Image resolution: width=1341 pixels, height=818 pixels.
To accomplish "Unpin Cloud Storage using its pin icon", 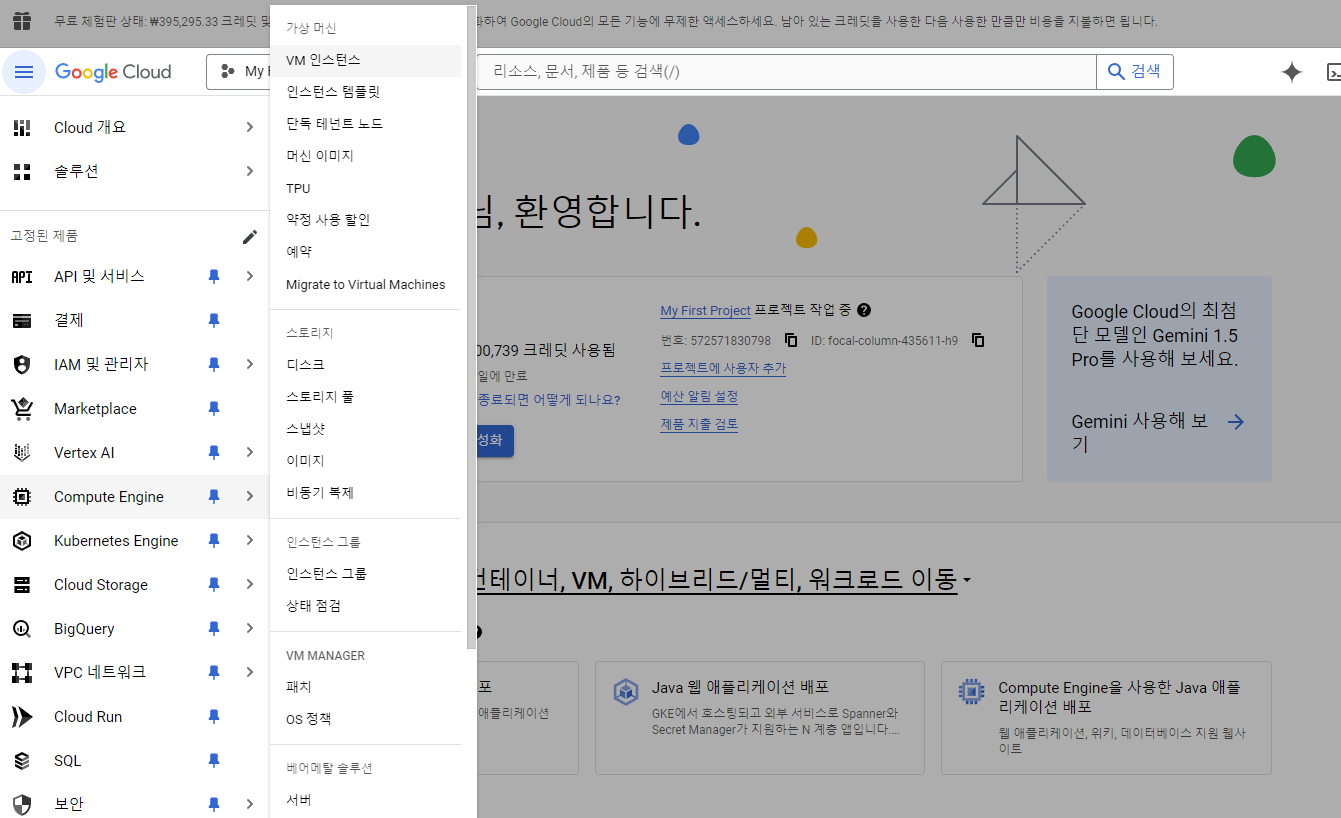I will point(213,585).
